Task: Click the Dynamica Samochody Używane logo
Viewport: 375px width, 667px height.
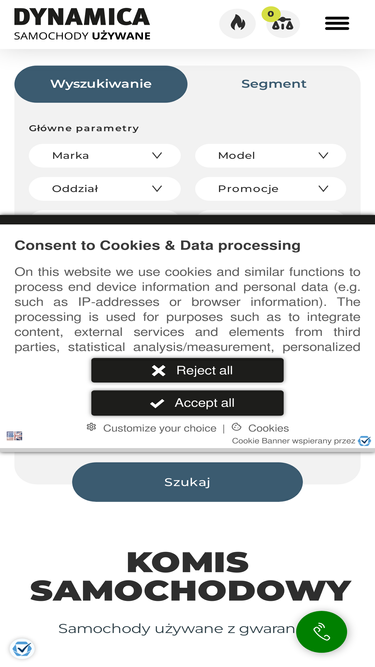Action: tap(82, 24)
